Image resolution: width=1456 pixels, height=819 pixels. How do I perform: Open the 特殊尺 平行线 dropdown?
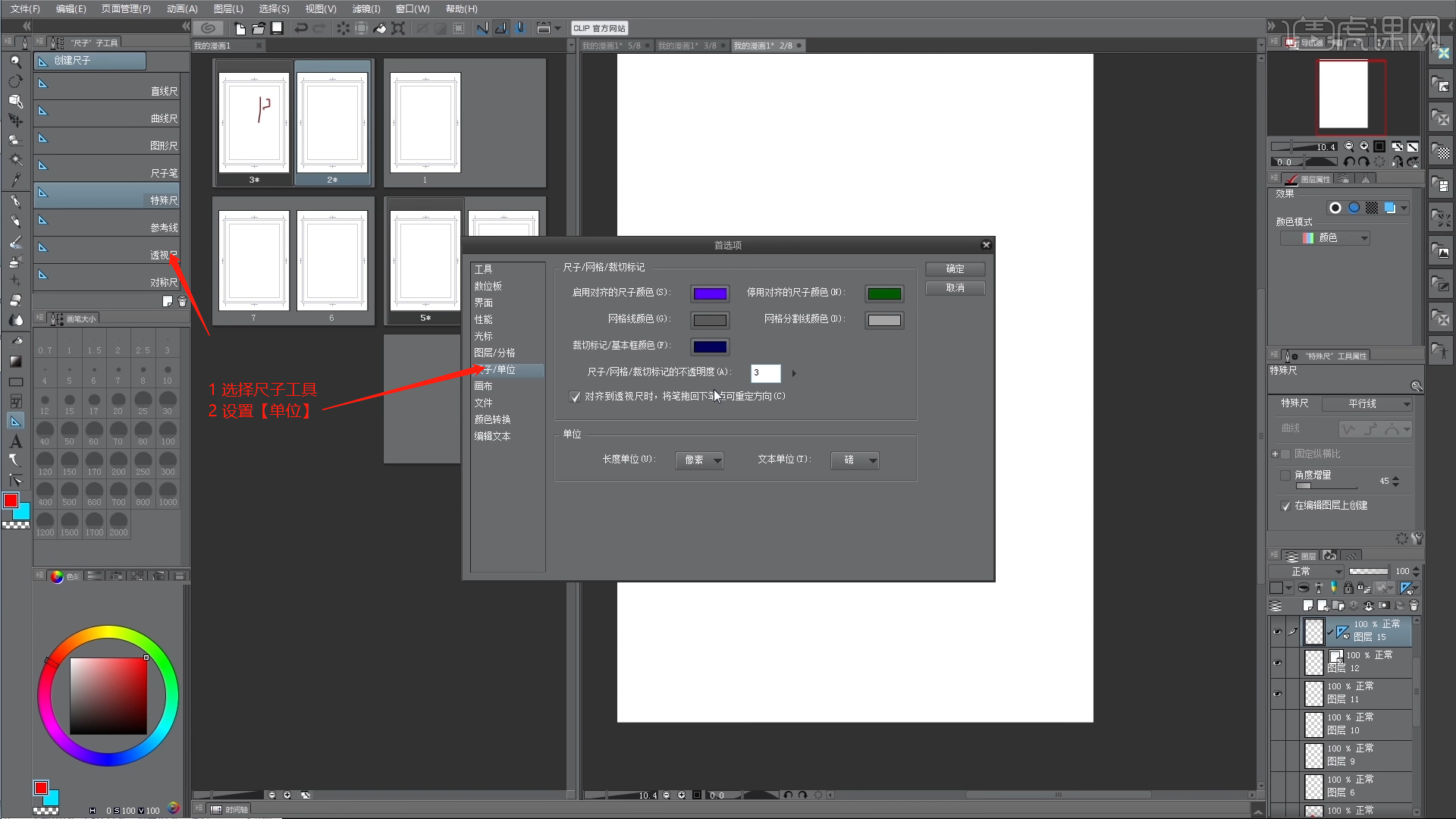(x=1367, y=404)
